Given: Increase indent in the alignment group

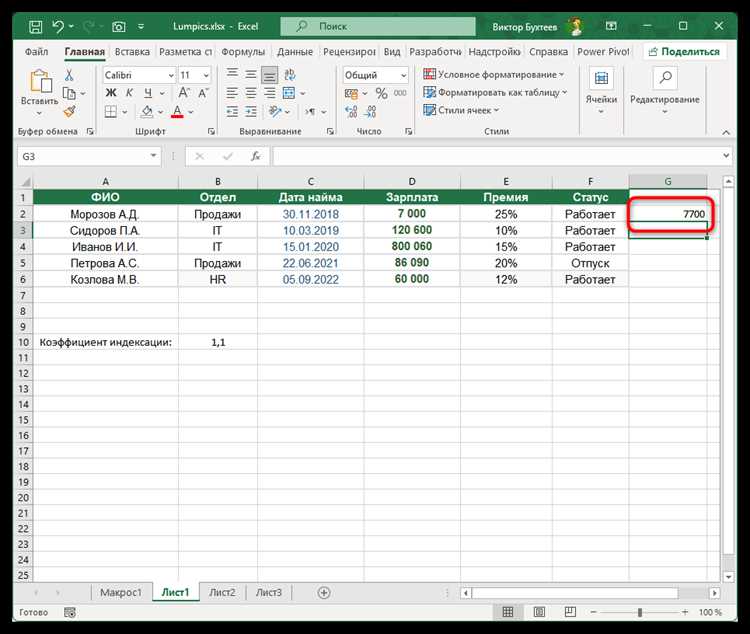Looking at the screenshot, I should pos(251,111).
